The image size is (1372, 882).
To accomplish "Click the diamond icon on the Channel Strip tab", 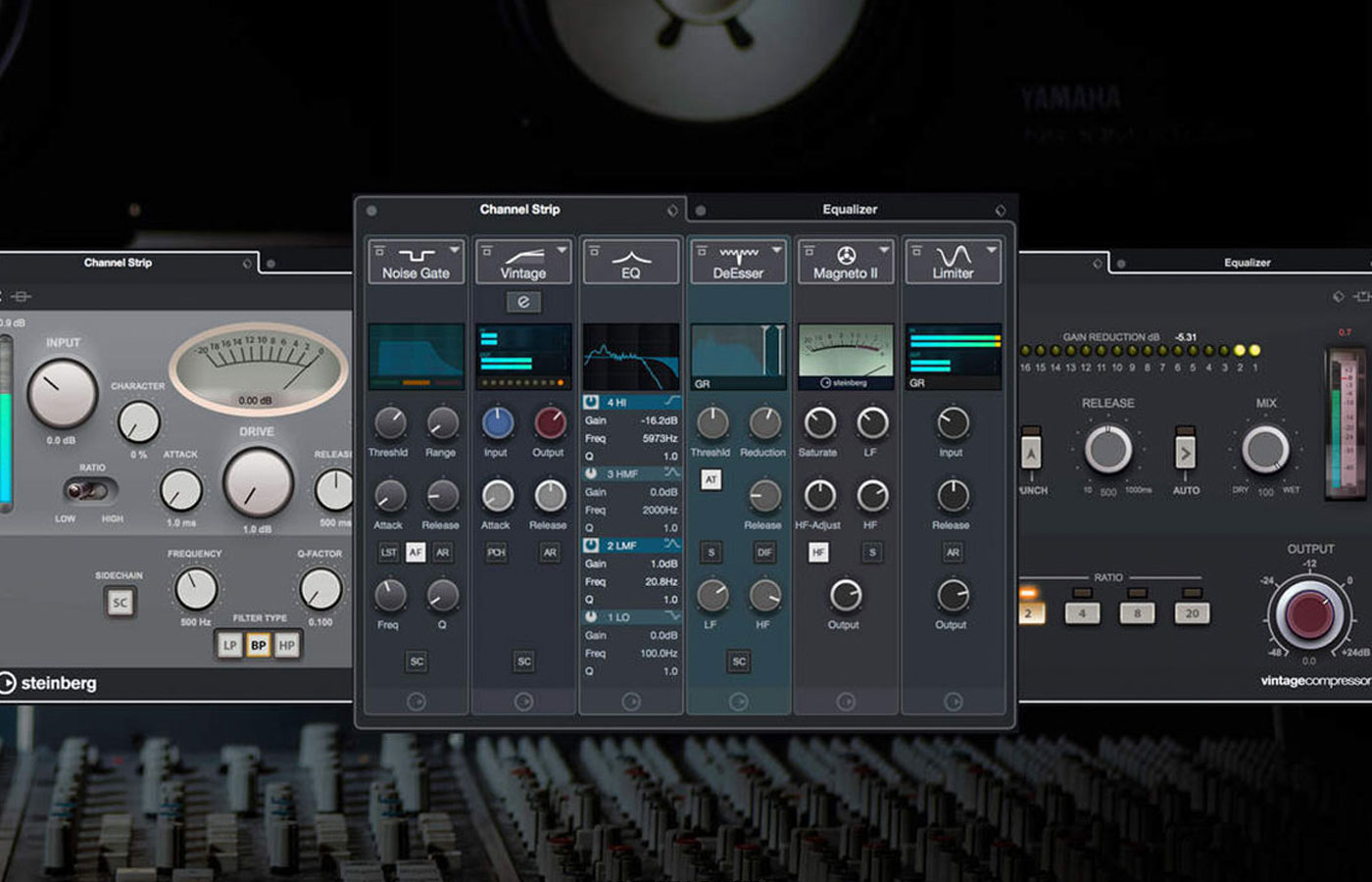I will point(672,211).
